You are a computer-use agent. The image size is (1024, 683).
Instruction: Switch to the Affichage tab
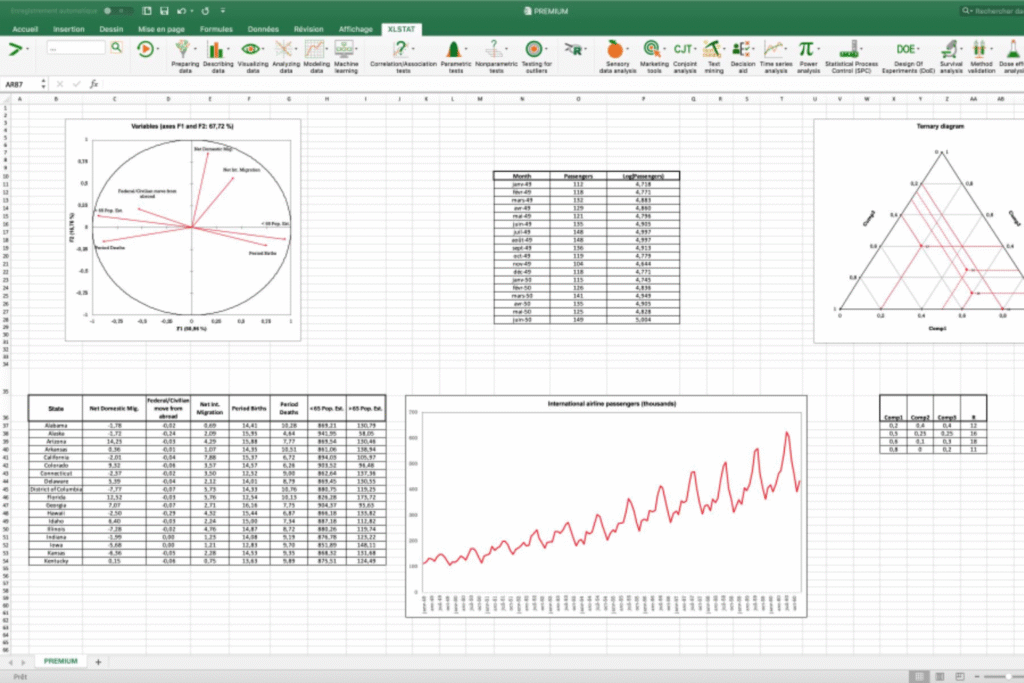(x=355, y=29)
